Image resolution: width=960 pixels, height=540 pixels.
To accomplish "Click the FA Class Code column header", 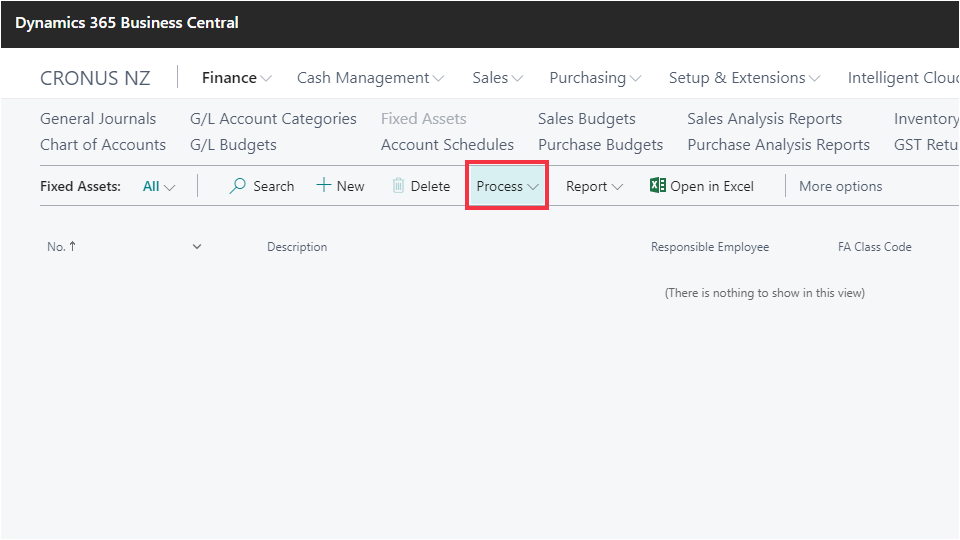I will [x=874, y=247].
